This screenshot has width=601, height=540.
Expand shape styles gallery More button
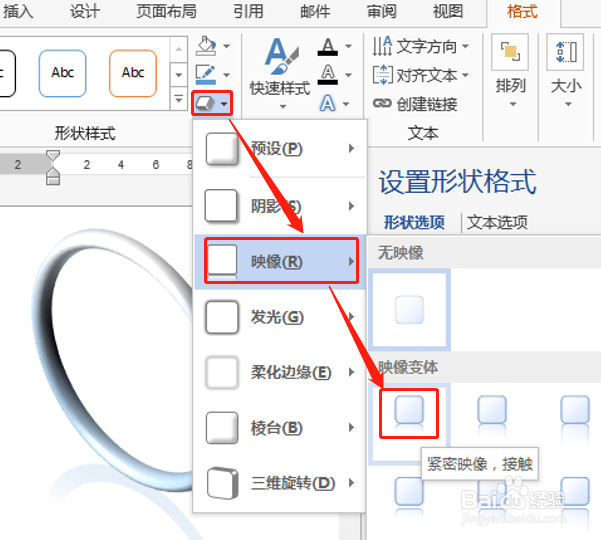coord(179,99)
